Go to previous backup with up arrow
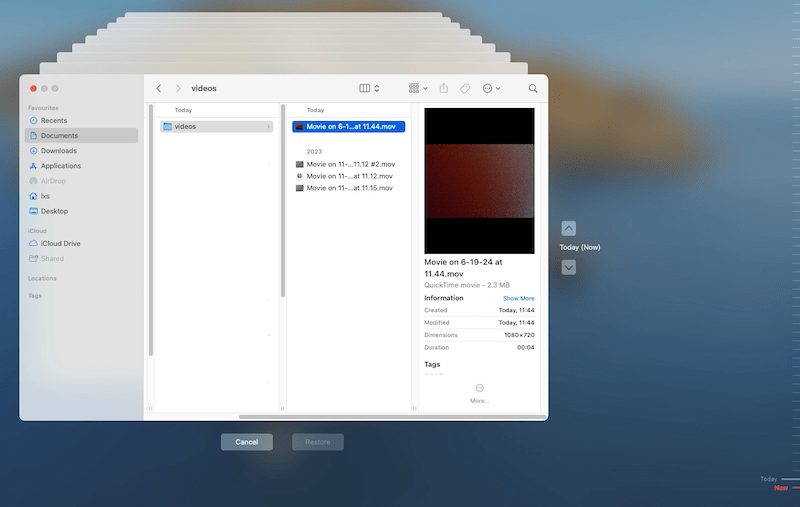The image size is (800, 507). 568,228
